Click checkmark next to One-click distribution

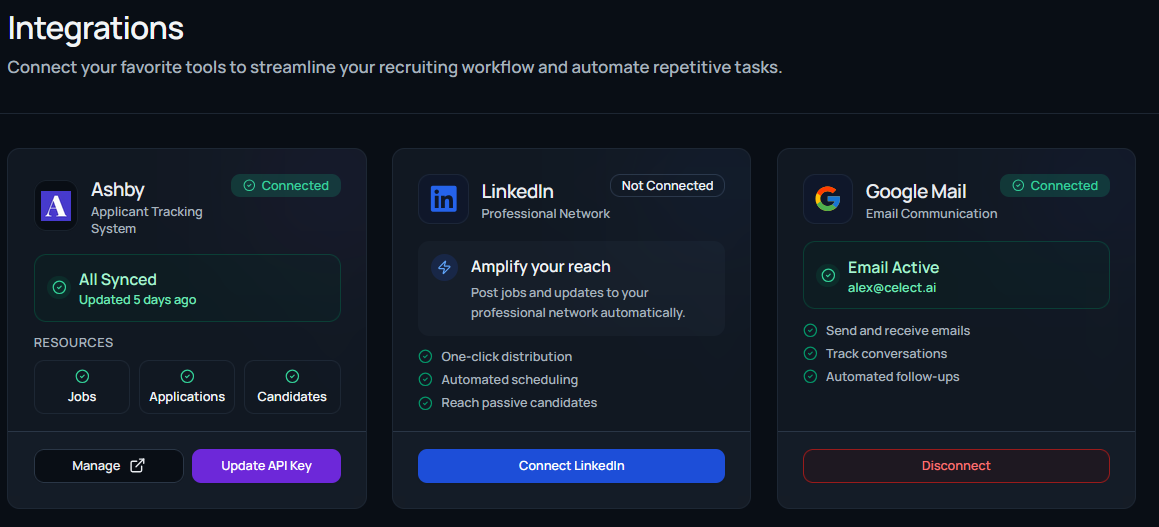click(424, 357)
